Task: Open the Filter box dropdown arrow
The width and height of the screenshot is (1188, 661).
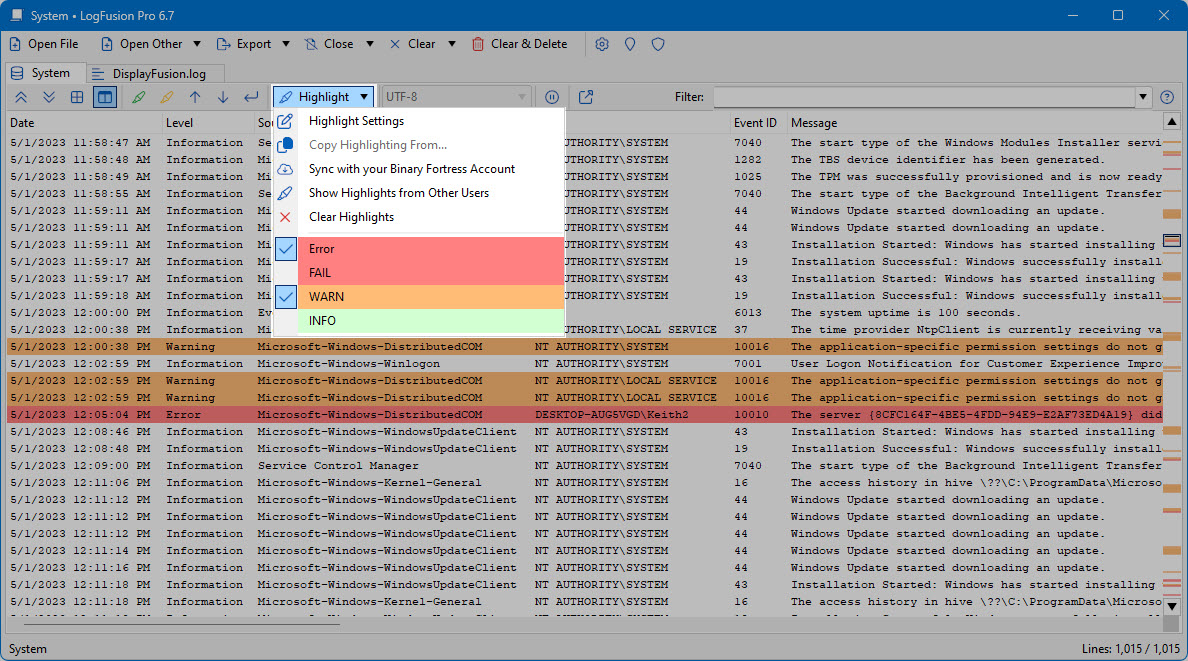Action: click(x=1144, y=97)
